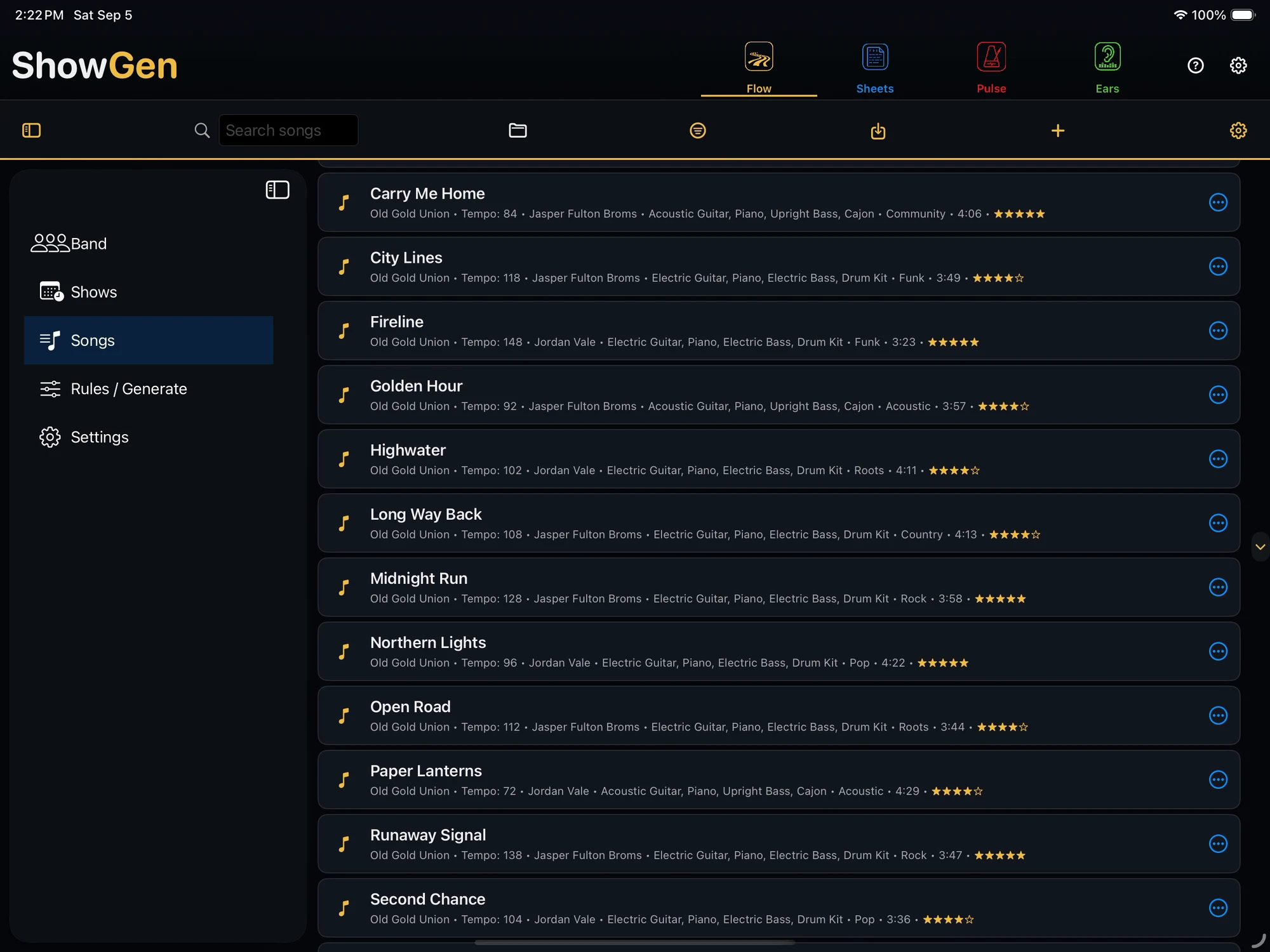Image resolution: width=1270 pixels, height=952 pixels.
Task: Open more options for Carry Me Home
Action: (1218, 202)
